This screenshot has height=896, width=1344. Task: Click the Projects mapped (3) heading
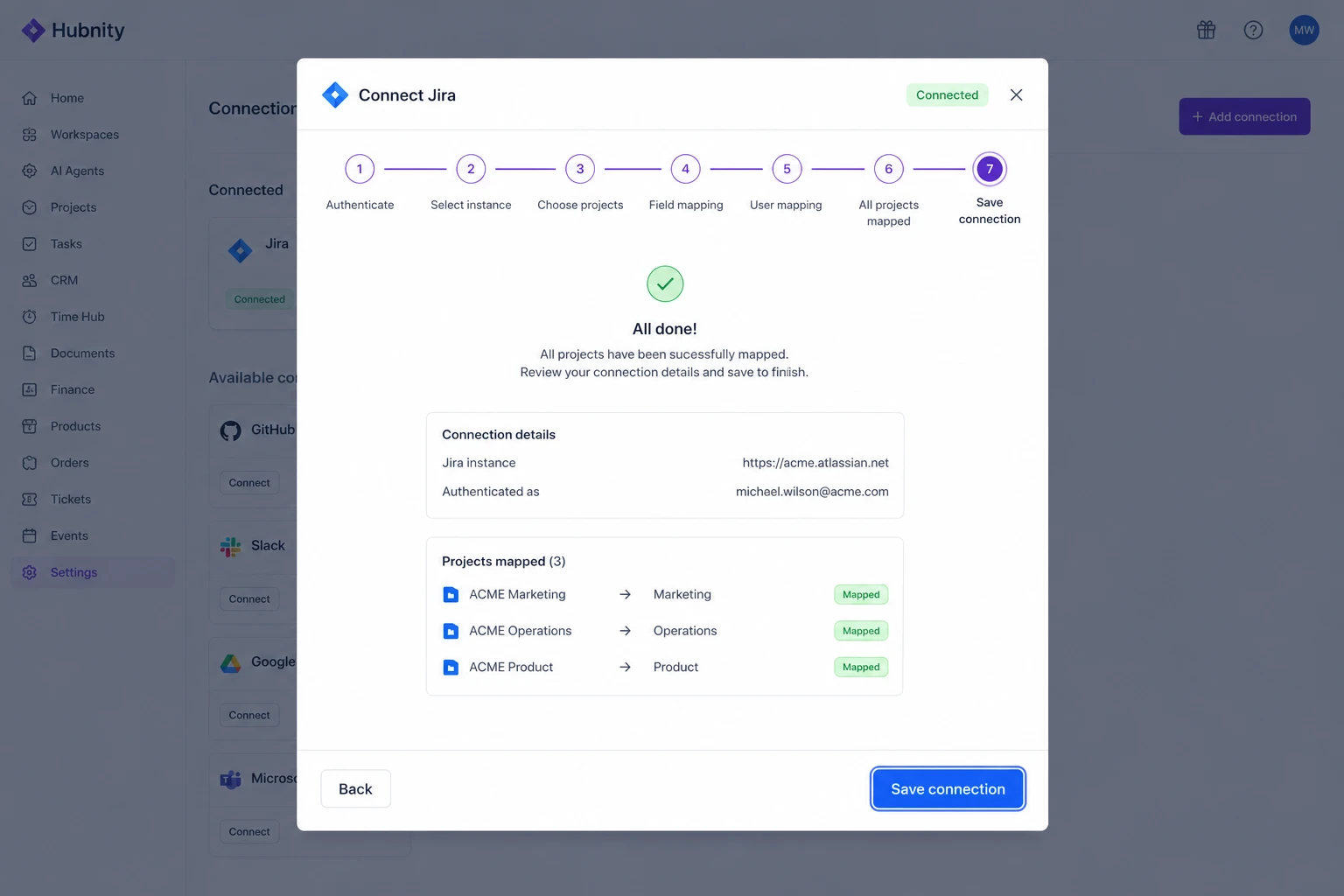[x=503, y=562]
